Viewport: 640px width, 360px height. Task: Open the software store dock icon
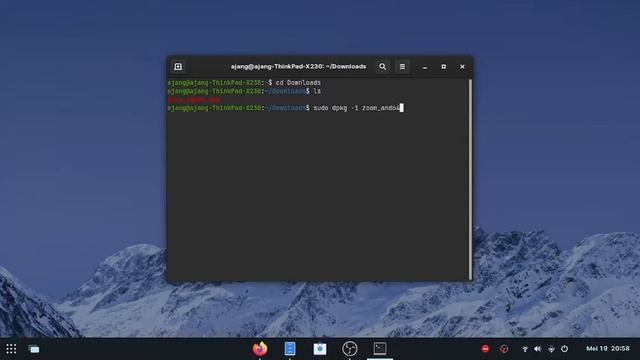pos(320,349)
